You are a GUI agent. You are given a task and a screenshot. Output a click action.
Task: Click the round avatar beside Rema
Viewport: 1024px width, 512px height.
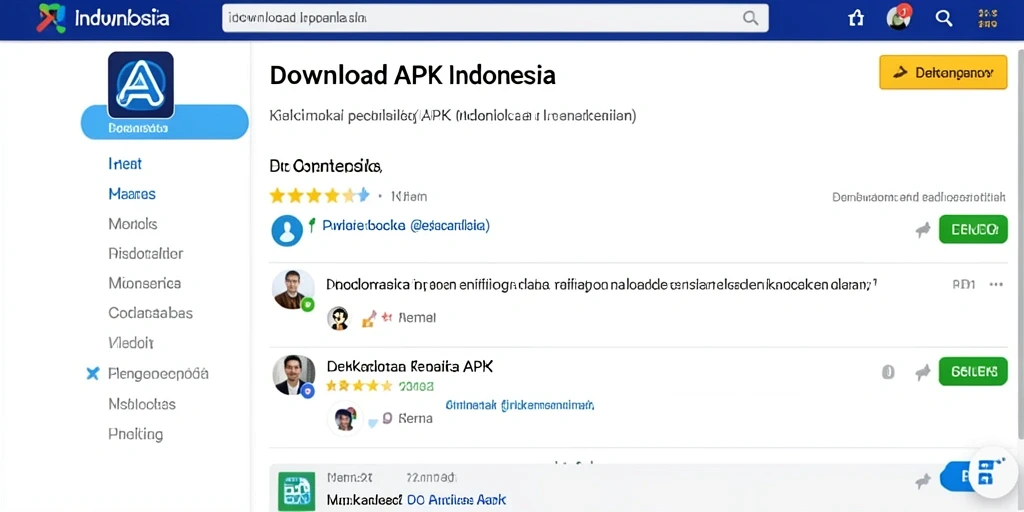(345, 419)
